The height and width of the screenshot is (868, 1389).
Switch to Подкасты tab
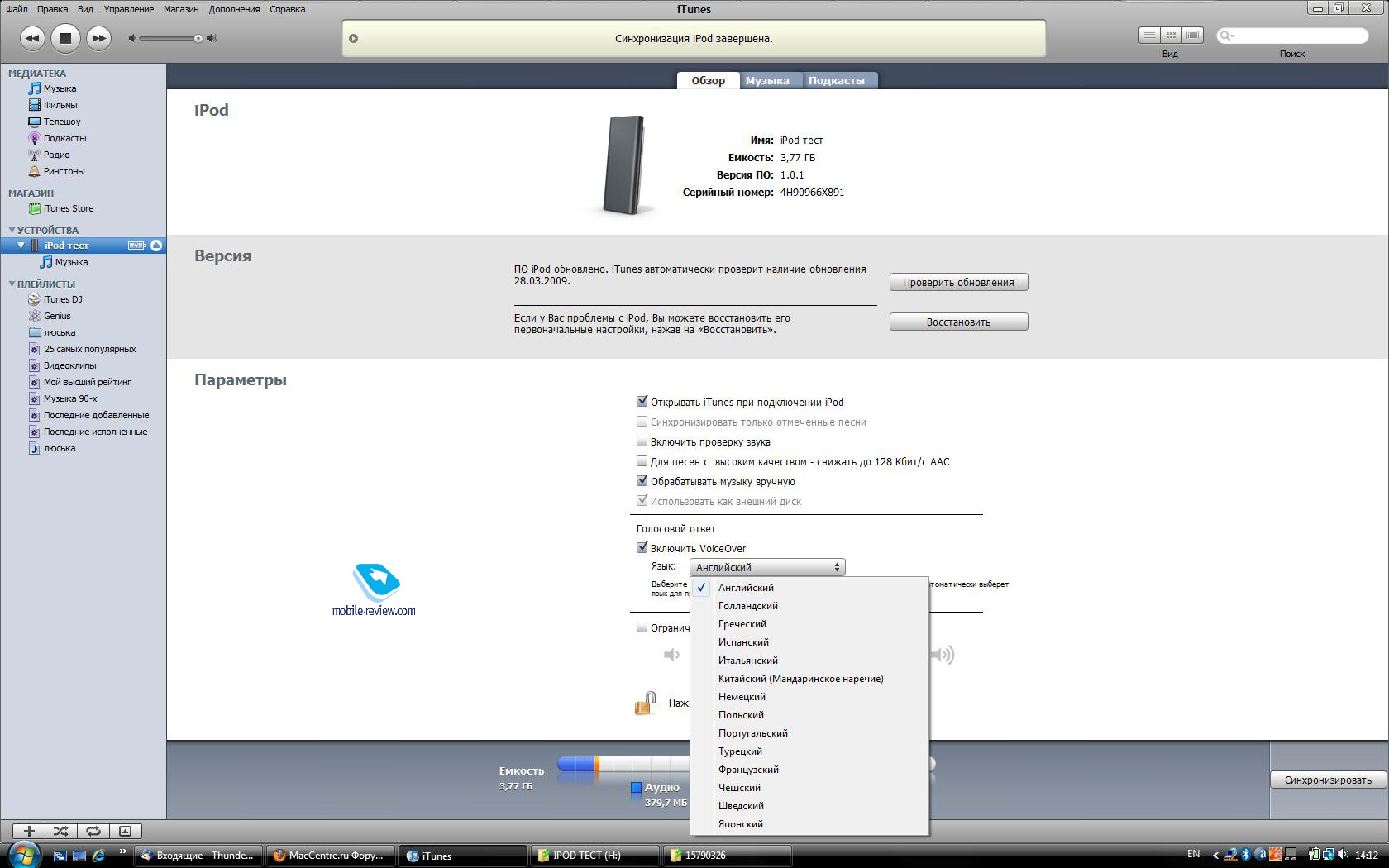coord(837,80)
